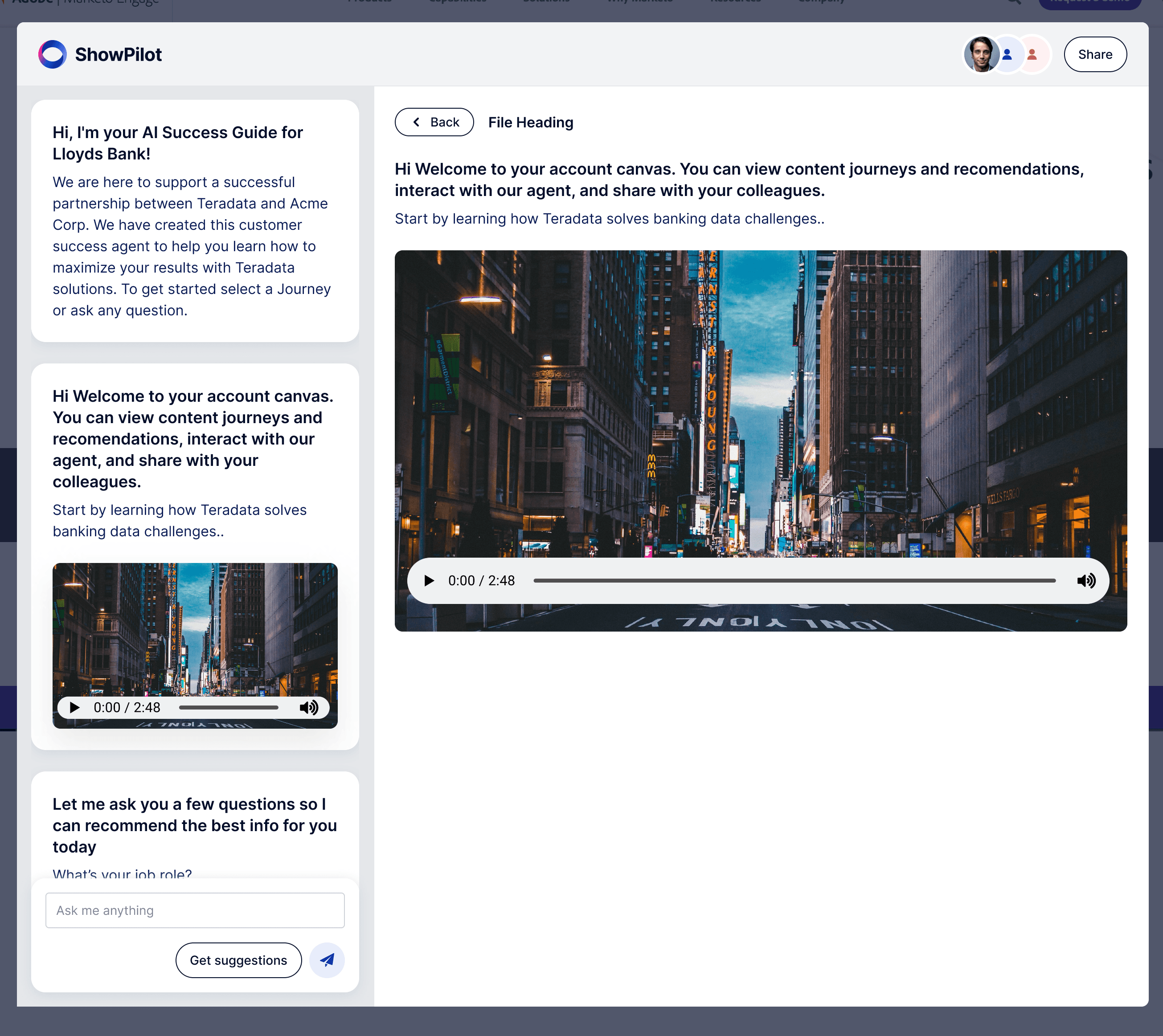1163x1036 pixels.
Task: Click the Share button
Action: pos(1095,54)
